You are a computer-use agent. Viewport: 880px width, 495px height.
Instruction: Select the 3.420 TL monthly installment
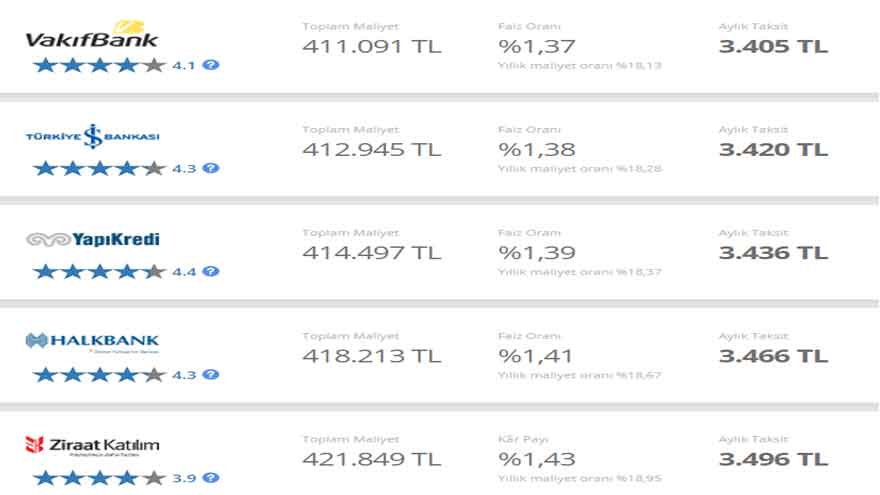pyautogui.click(x=773, y=150)
